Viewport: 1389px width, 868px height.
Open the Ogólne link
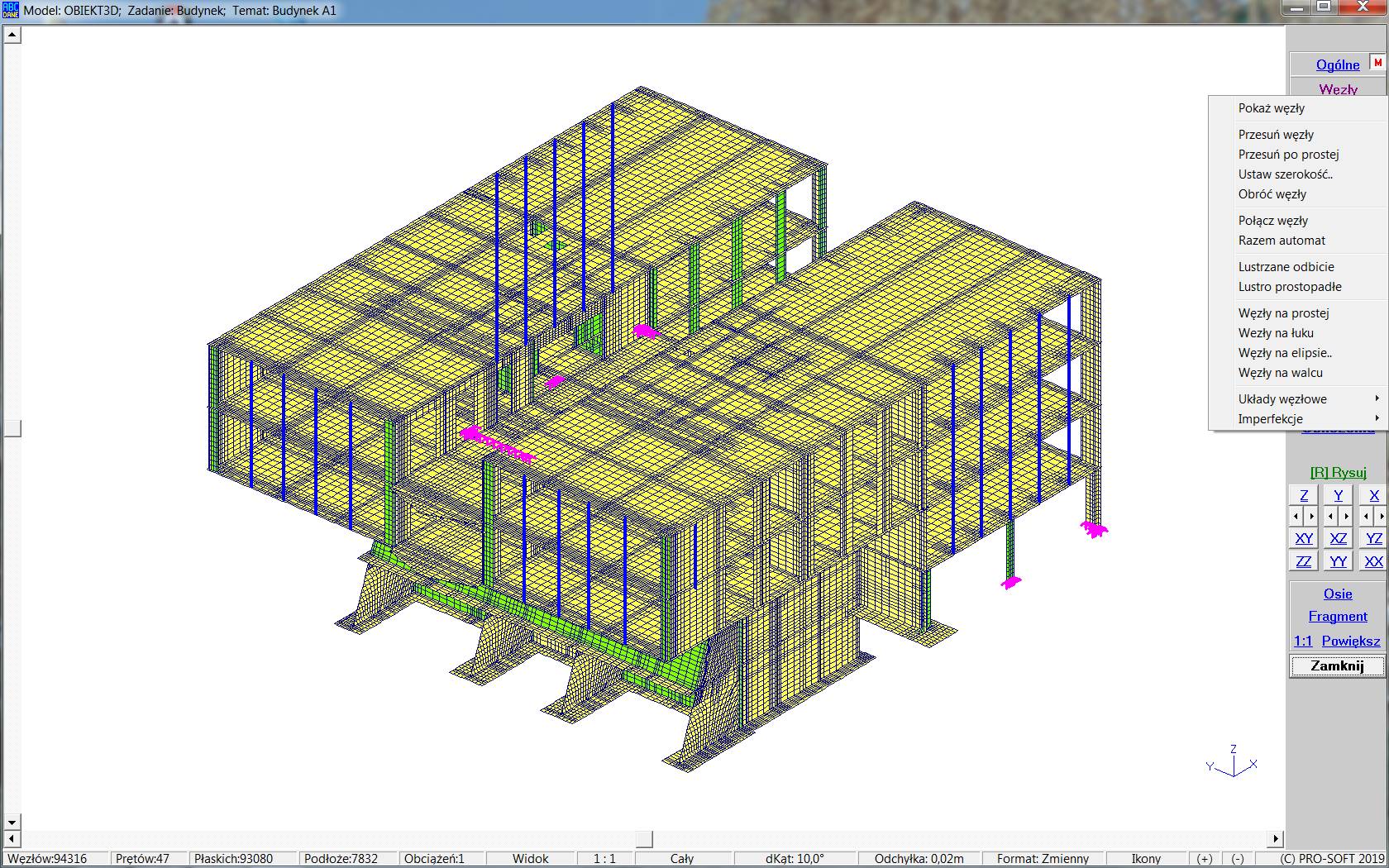(1337, 64)
